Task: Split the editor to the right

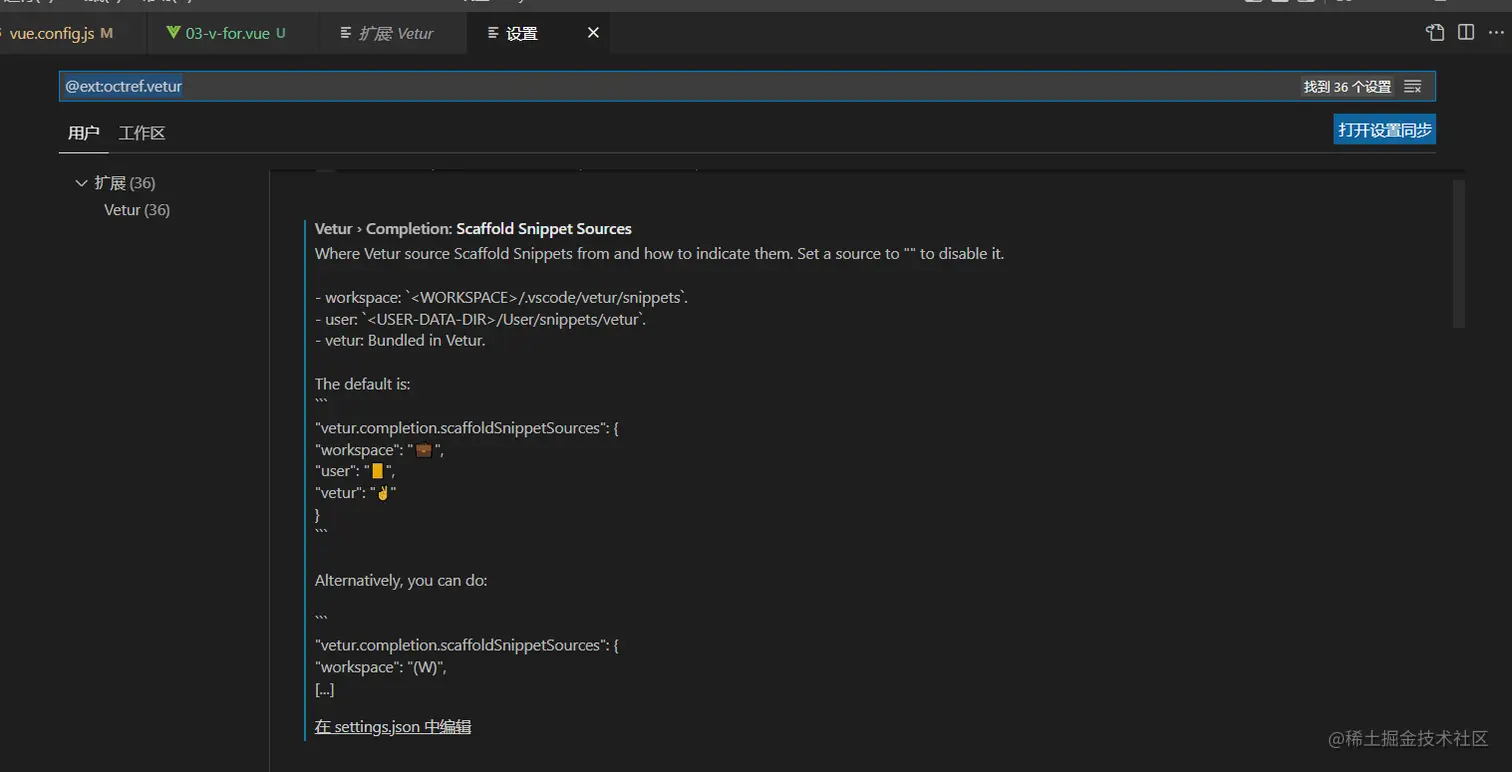Action: point(1466,33)
